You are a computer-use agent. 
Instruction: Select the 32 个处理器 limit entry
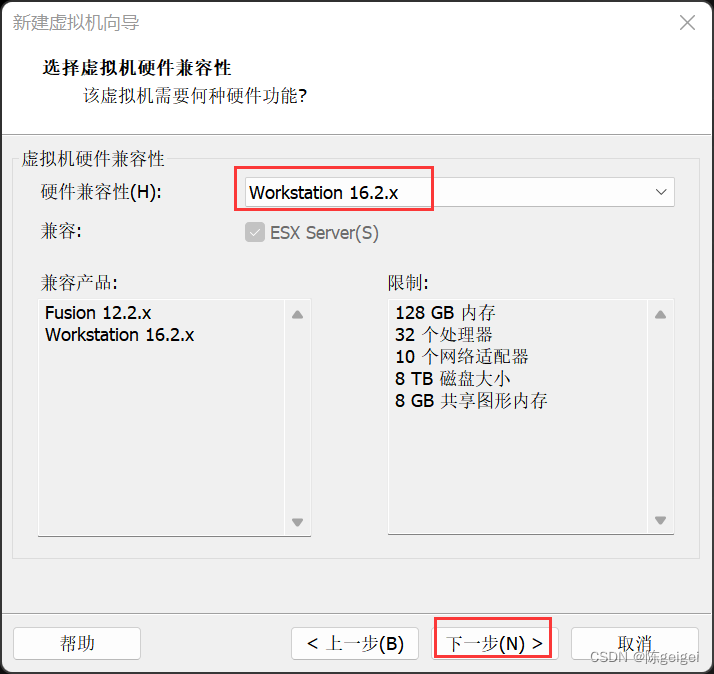point(444,335)
